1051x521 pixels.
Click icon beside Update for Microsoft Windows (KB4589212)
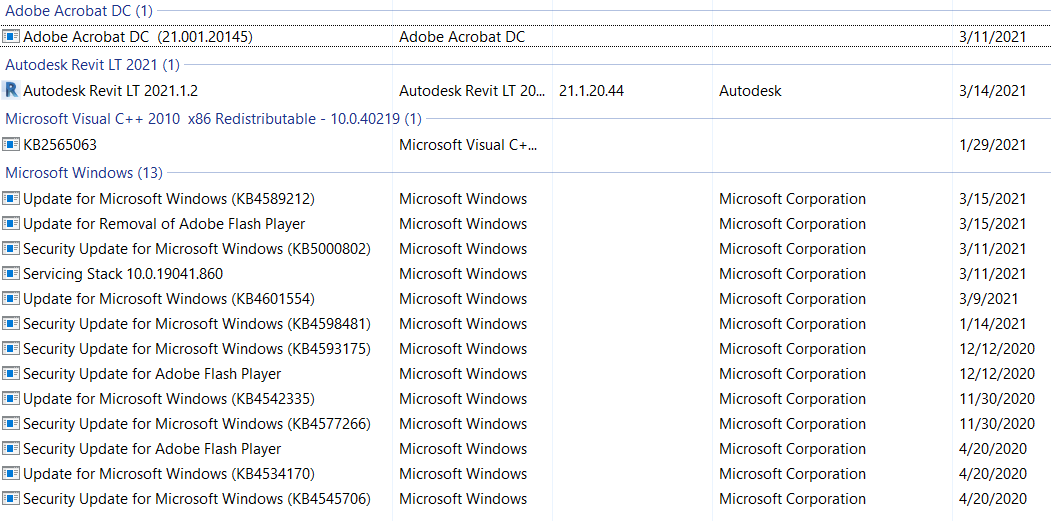(12, 199)
